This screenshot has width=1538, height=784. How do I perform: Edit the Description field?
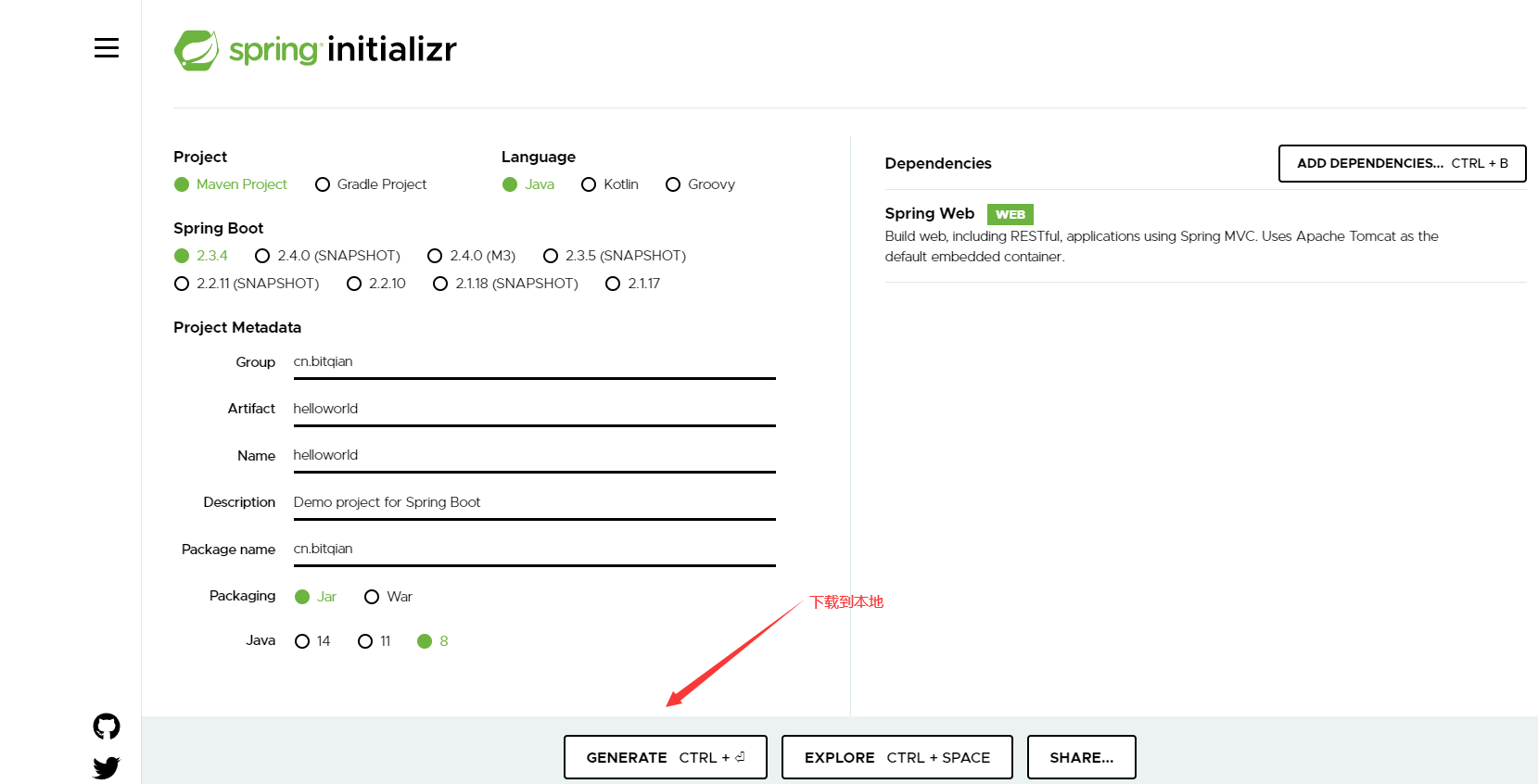[x=534, y=503]
